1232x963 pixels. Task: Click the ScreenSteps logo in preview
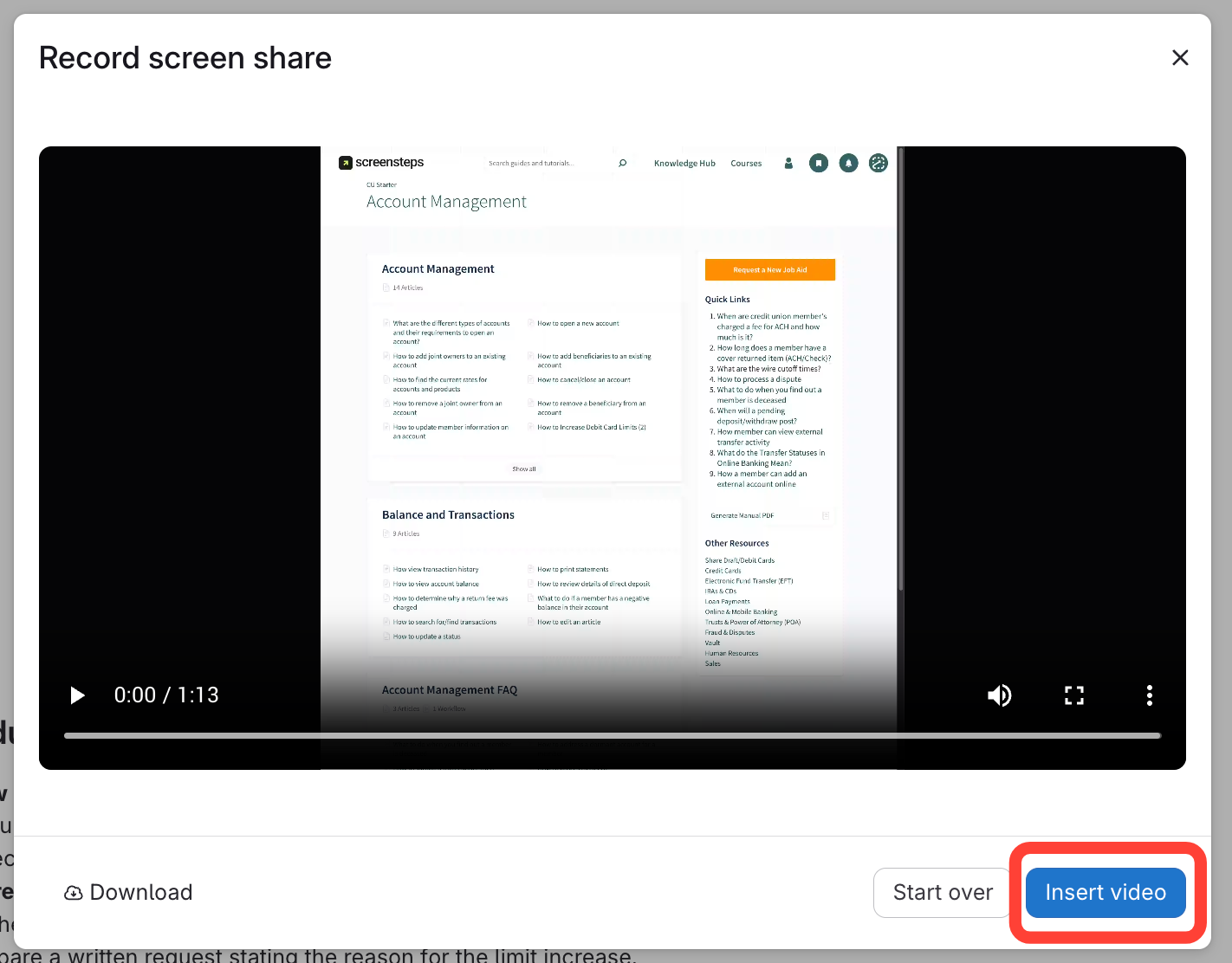tap(381, 163)
